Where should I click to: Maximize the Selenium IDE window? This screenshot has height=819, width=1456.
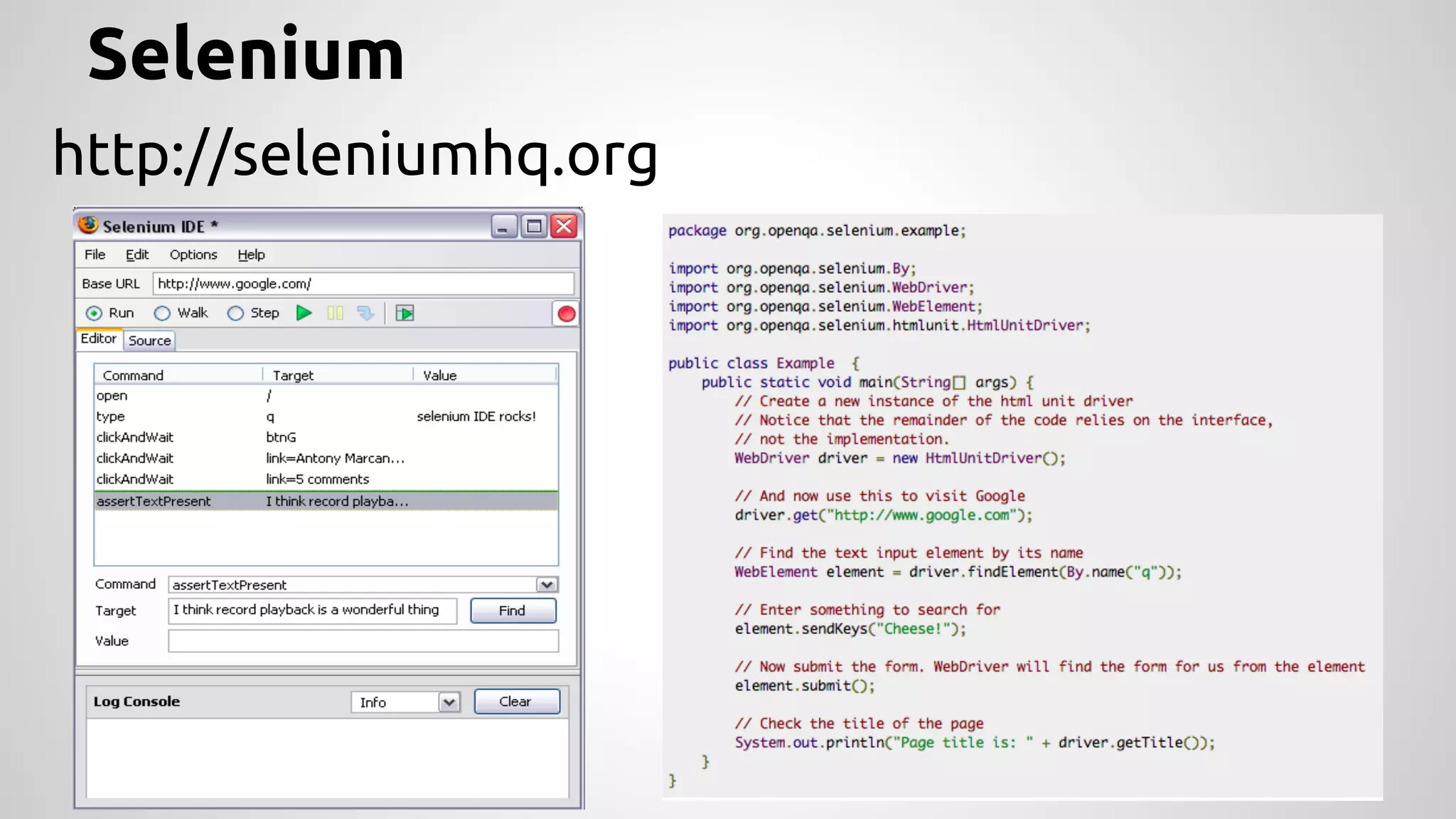(534, 227)
